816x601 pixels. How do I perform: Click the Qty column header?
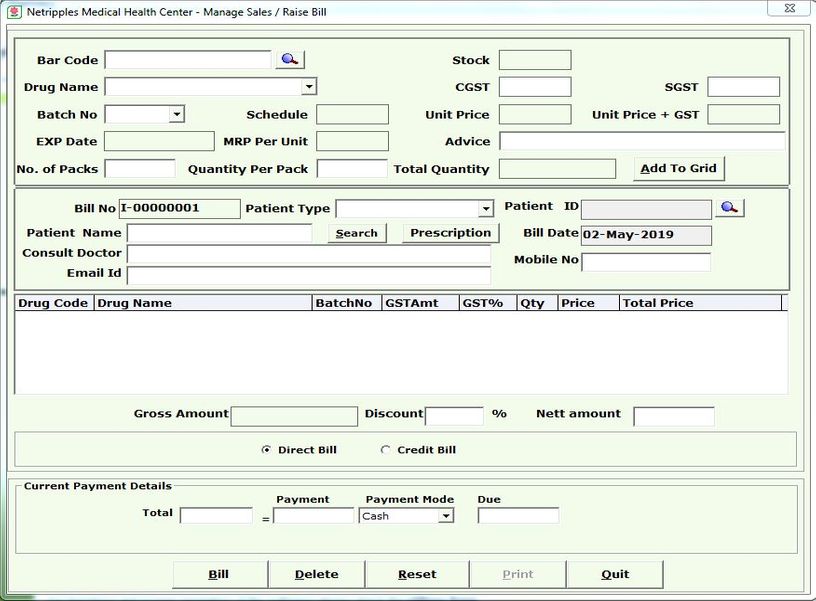[x=537, y=303]
